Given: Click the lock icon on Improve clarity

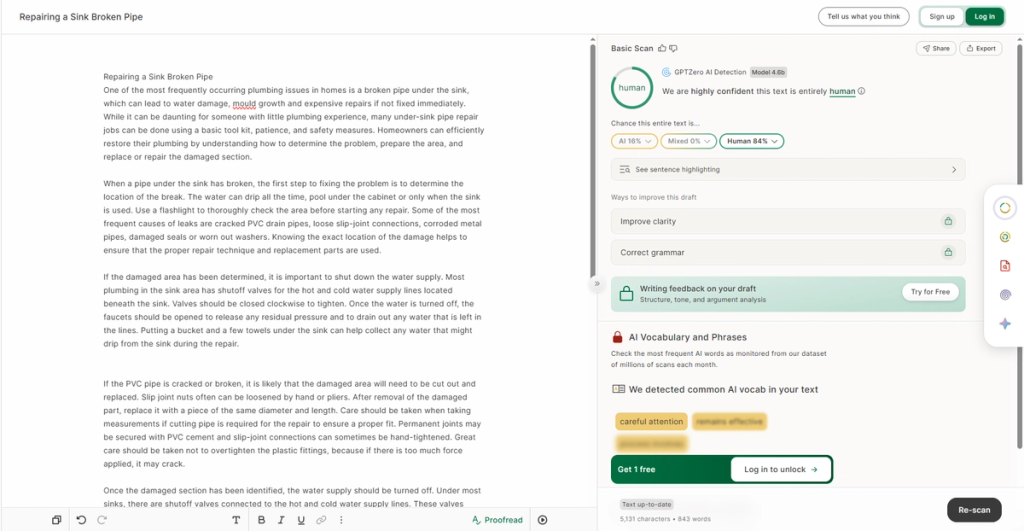Looking at the screenshot, I should (x=948, y=221).
